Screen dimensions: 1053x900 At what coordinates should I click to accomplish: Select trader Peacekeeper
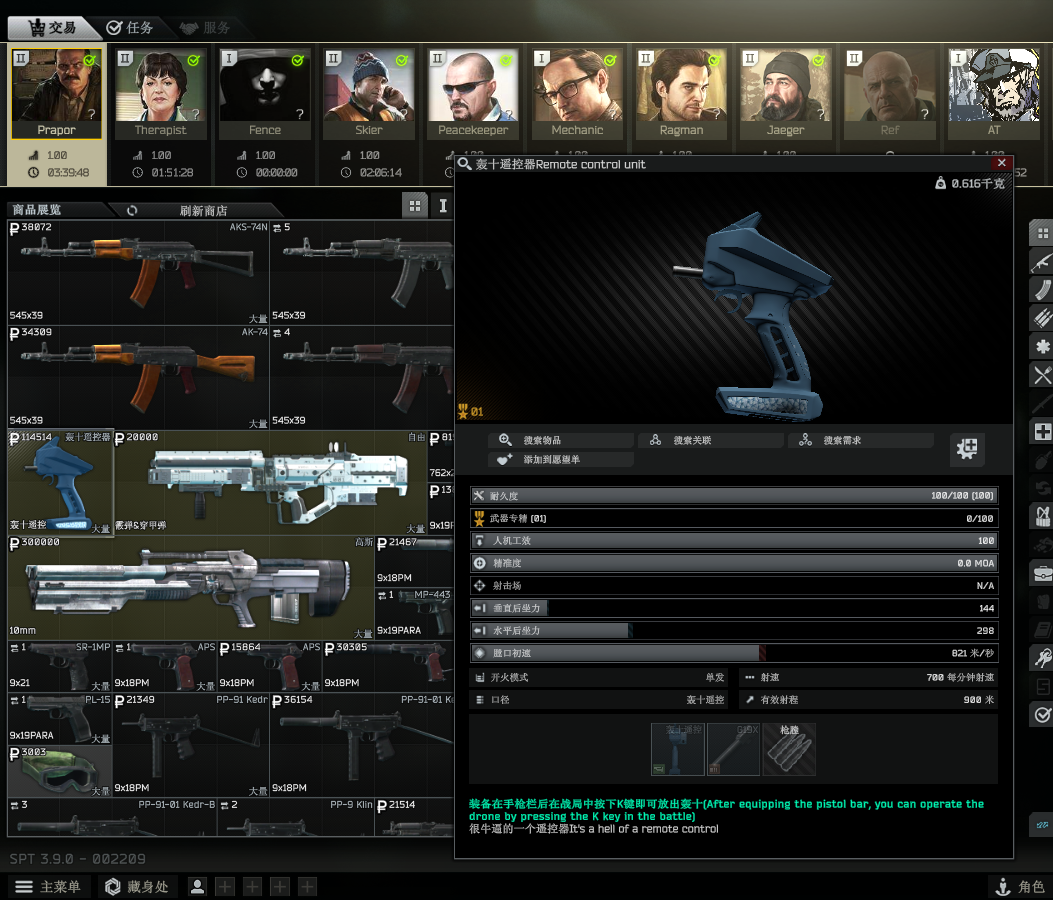(473, 93)
